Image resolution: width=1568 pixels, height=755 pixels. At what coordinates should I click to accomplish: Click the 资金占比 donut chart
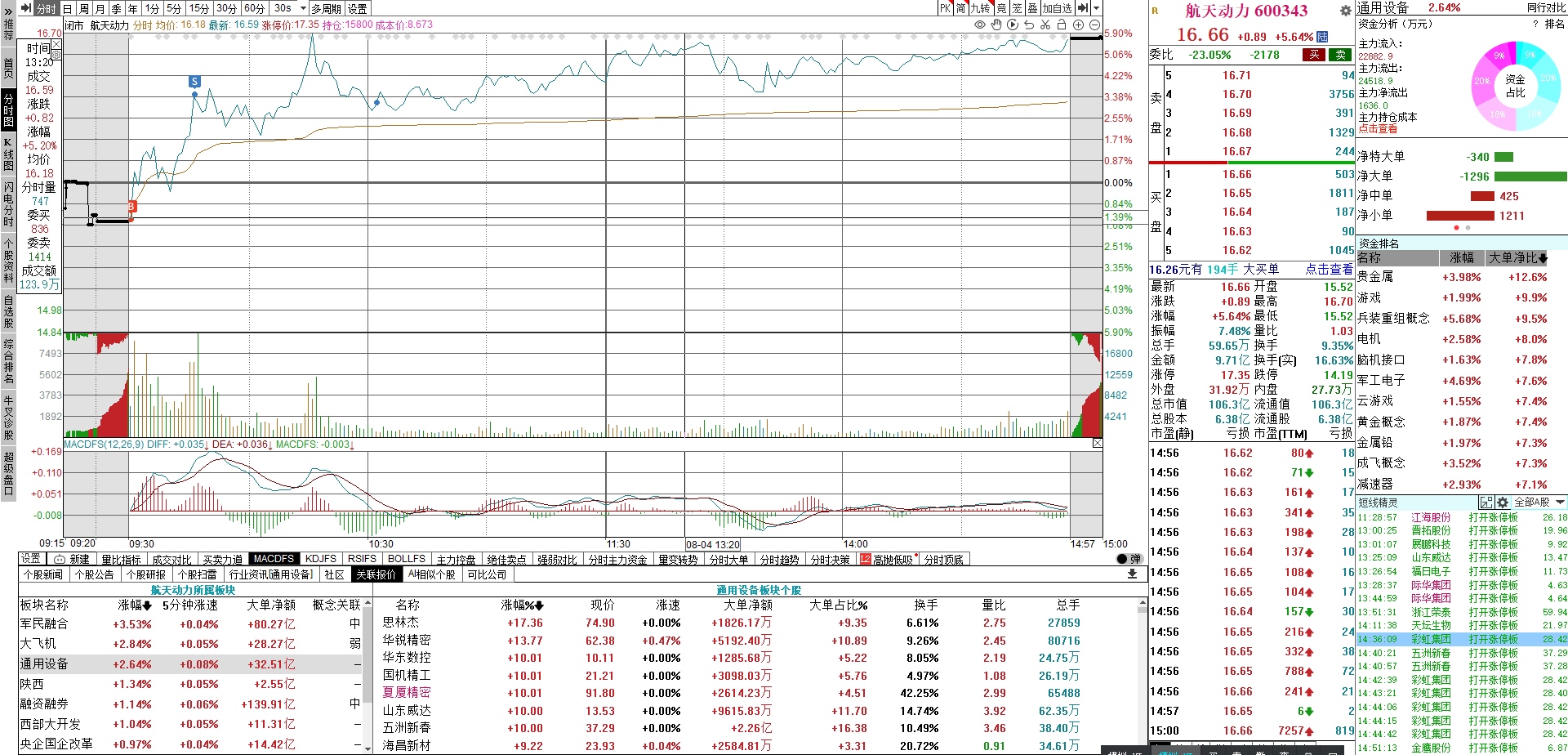pyautogui.click(x=1516, y=86)
